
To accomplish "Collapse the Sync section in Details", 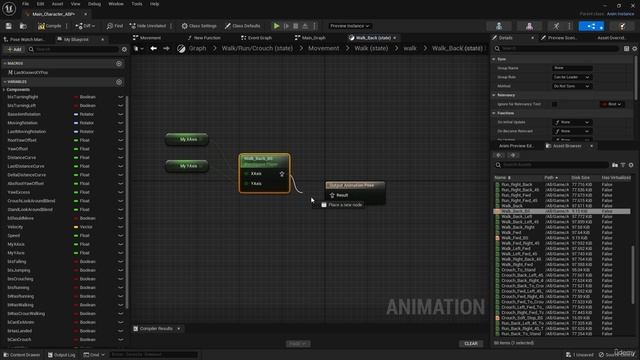I will tap(494, 59).
